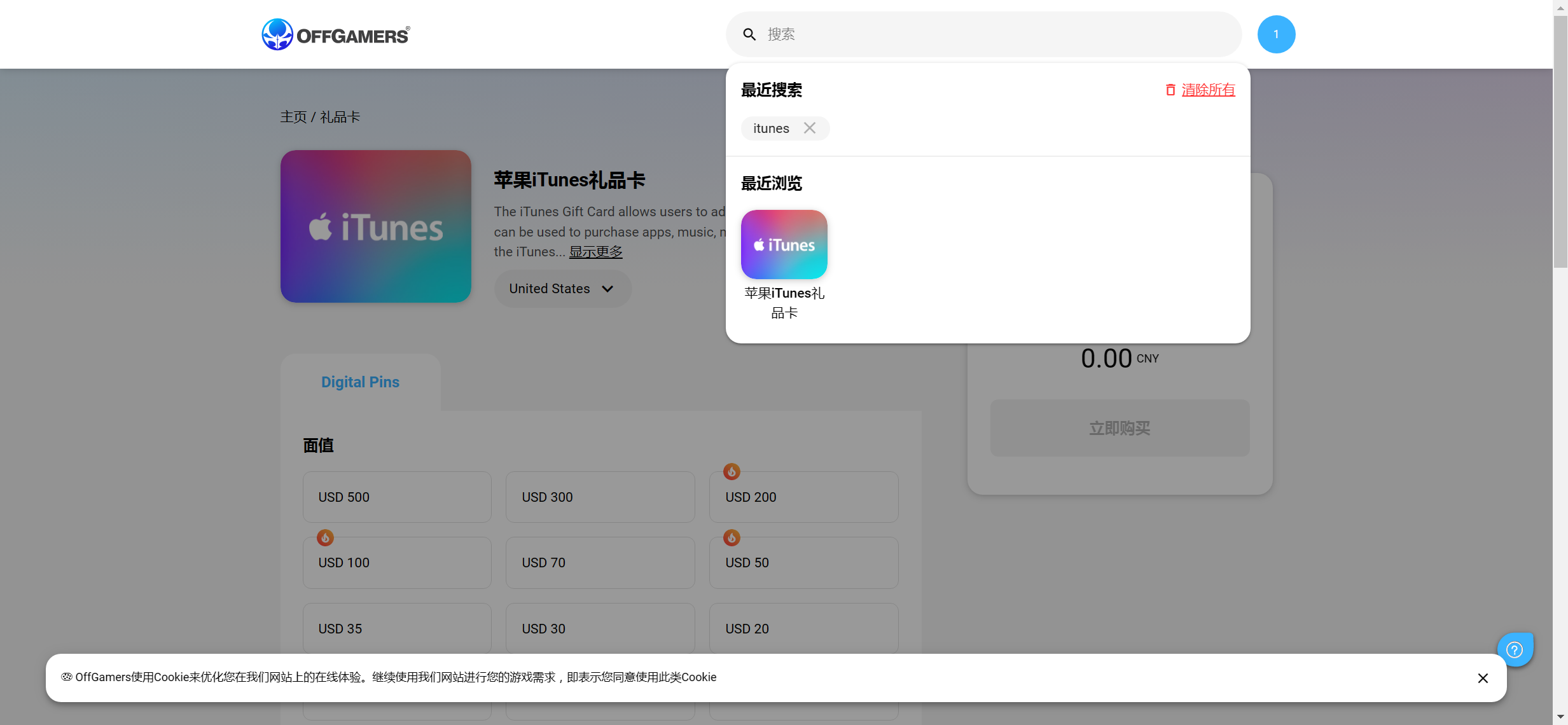This screenshot has width=1568, height=725.
Task: Select the USD 500 denomination
Action: click(397, 497)
